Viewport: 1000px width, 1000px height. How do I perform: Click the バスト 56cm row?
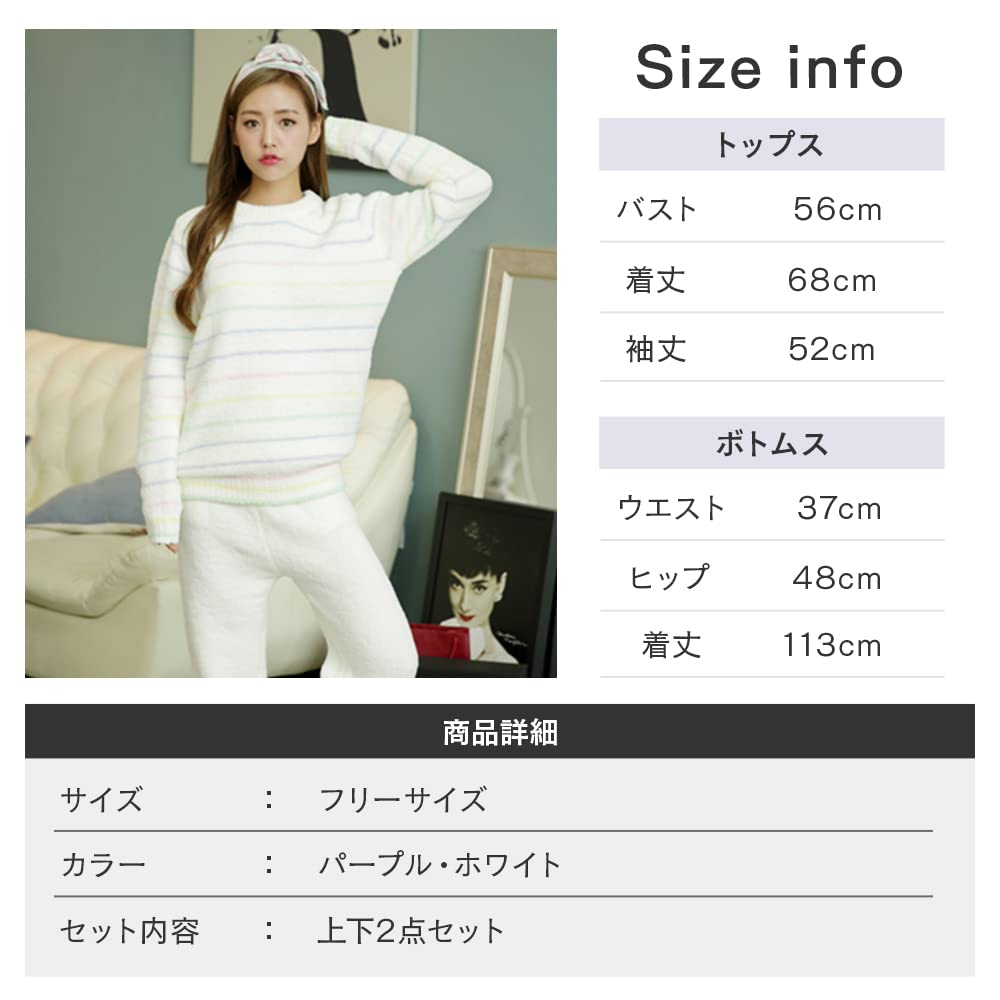(x=772, y=209)
